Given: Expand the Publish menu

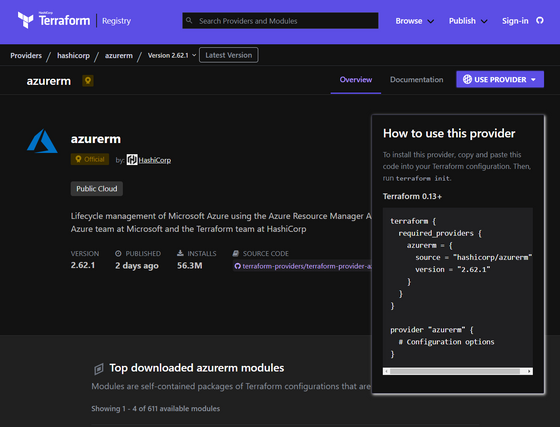Looking at the screenshot, I should tap(468, 21).
